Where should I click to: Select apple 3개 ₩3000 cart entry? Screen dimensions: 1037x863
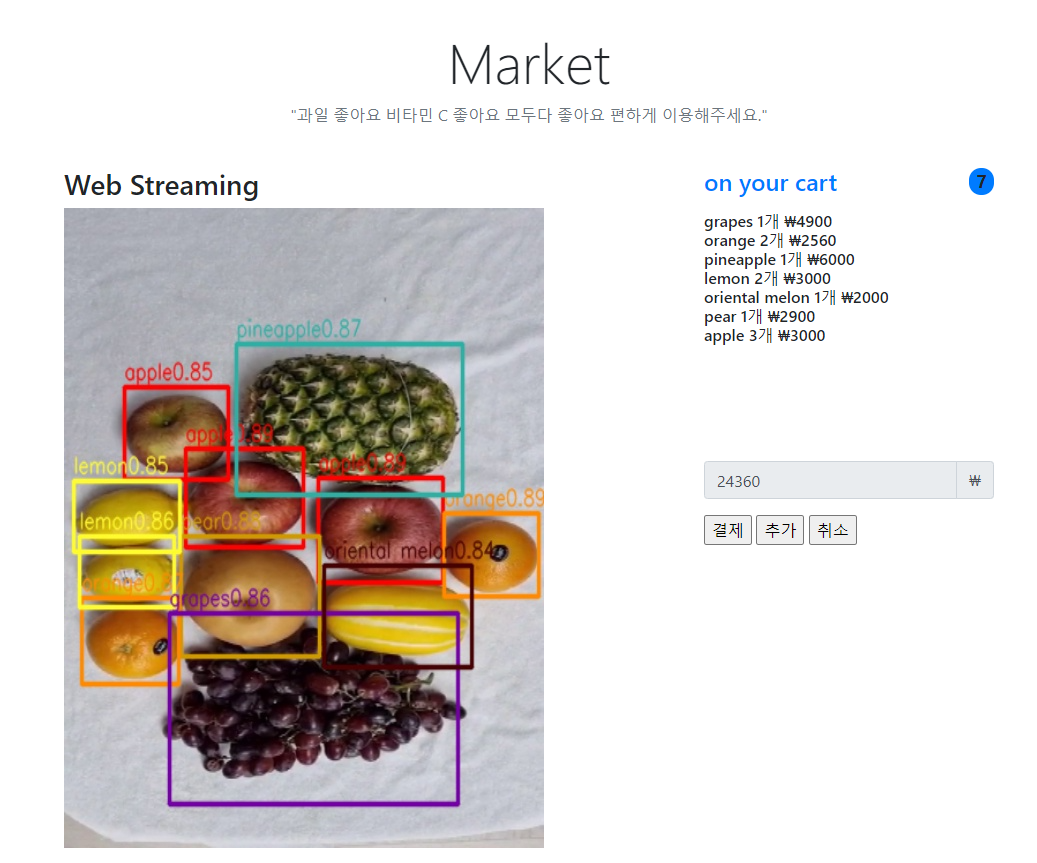coord(765,336)
